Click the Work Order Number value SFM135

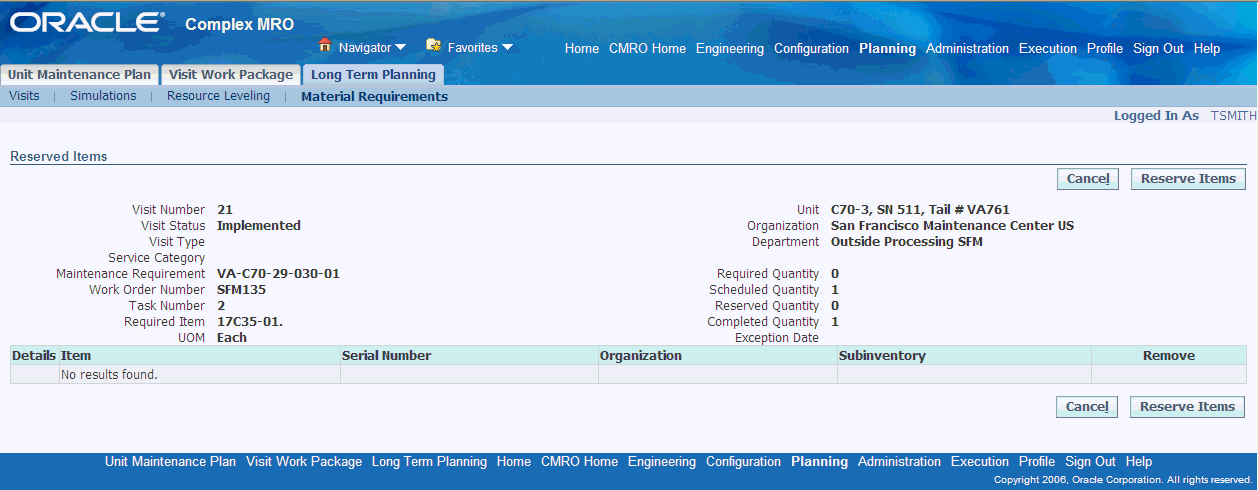pos(241,290)
